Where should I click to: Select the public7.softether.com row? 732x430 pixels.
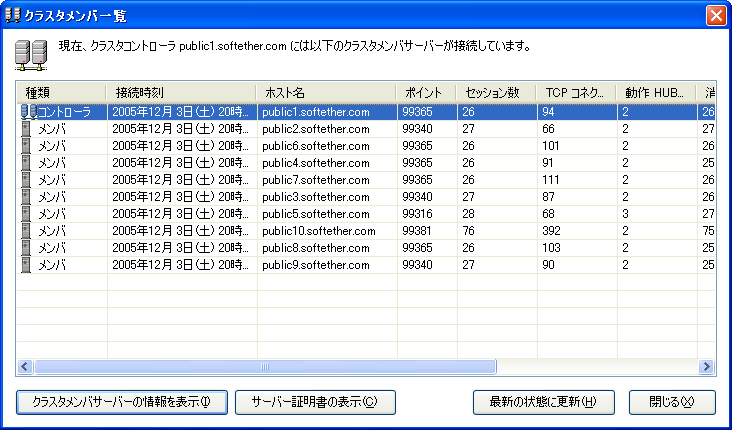click(366, 180)
